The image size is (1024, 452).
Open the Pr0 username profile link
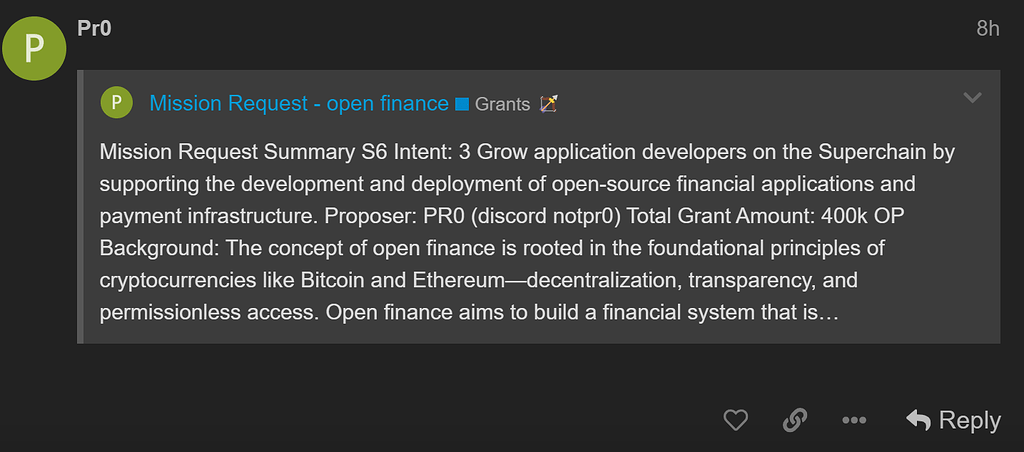click(94, 29)
